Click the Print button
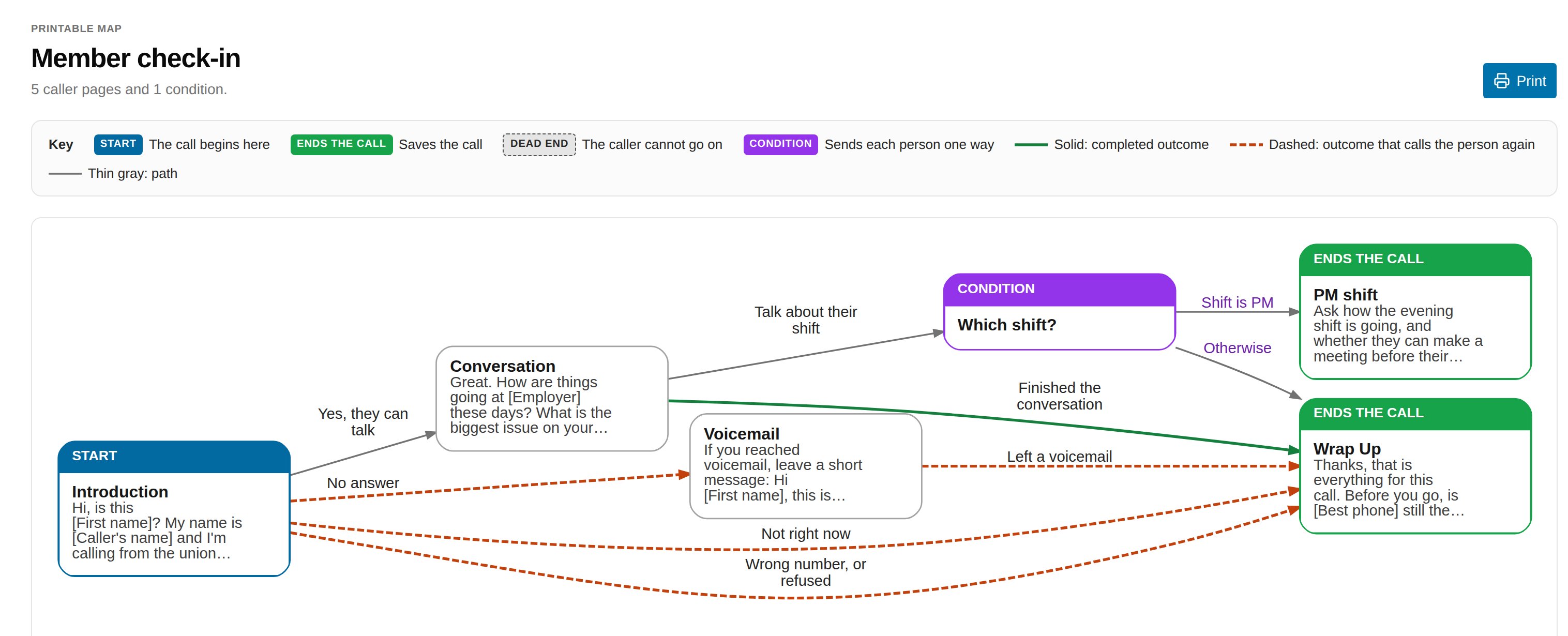Viewport: 1568px width, 636px height. coord(1519,80)
